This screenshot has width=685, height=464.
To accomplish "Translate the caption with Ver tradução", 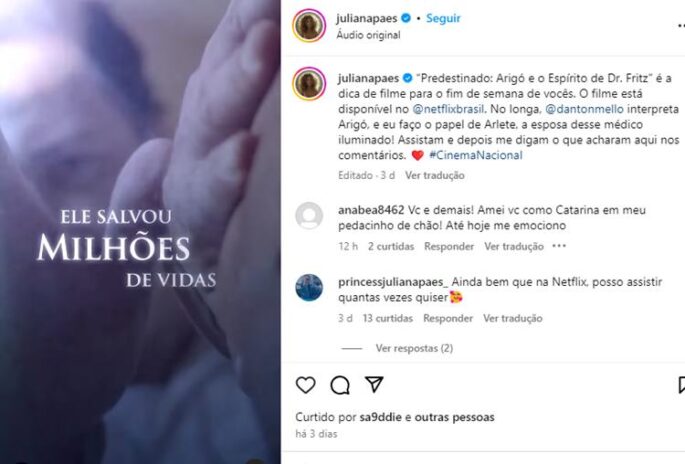I will pyautogui.click(x=434, y=175).
